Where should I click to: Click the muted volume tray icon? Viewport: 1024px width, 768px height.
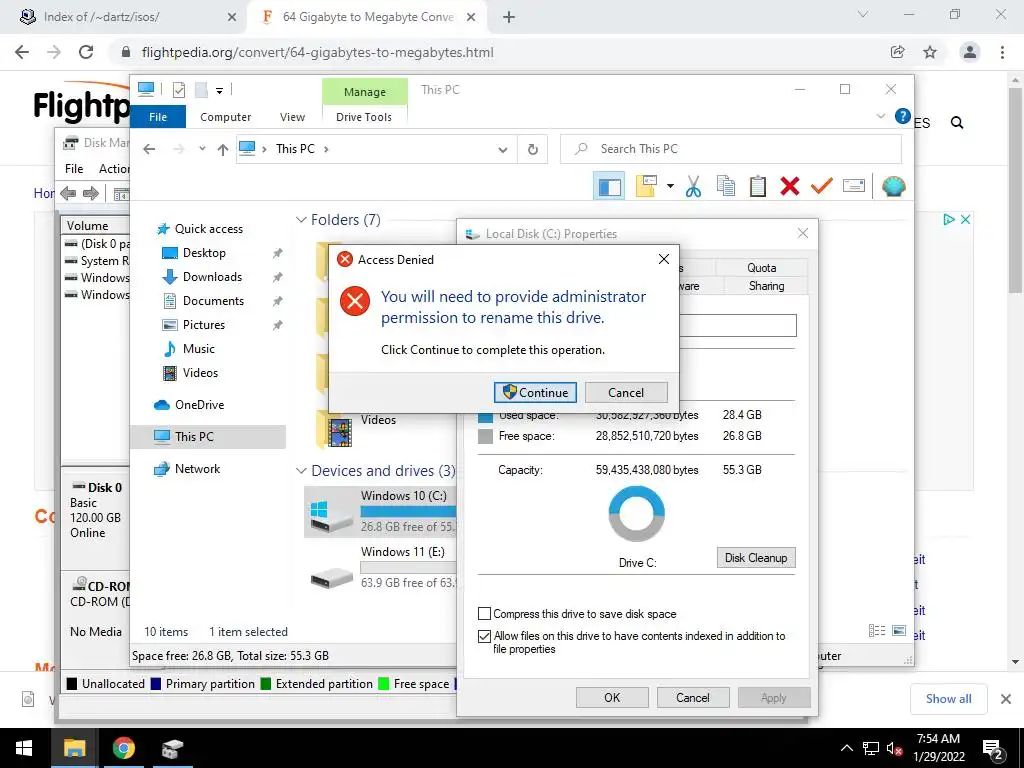click(x=894, y=749)
